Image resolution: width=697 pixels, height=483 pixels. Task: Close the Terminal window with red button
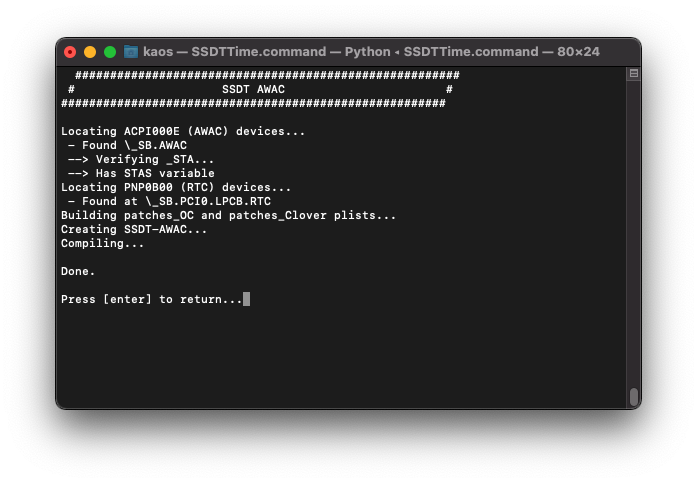point(70,51)
